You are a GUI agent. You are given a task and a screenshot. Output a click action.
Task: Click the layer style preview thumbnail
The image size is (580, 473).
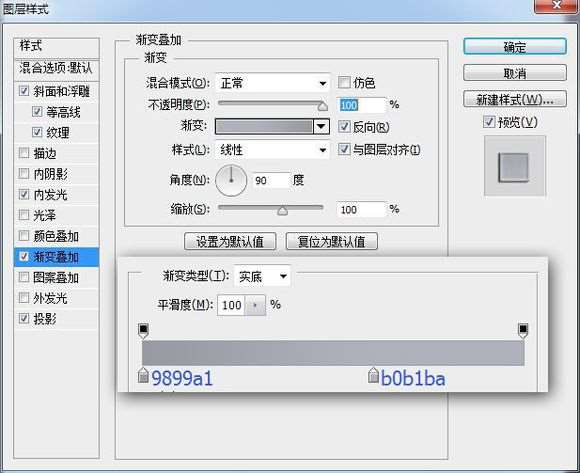pyautogui.click(x=515, y=165)
